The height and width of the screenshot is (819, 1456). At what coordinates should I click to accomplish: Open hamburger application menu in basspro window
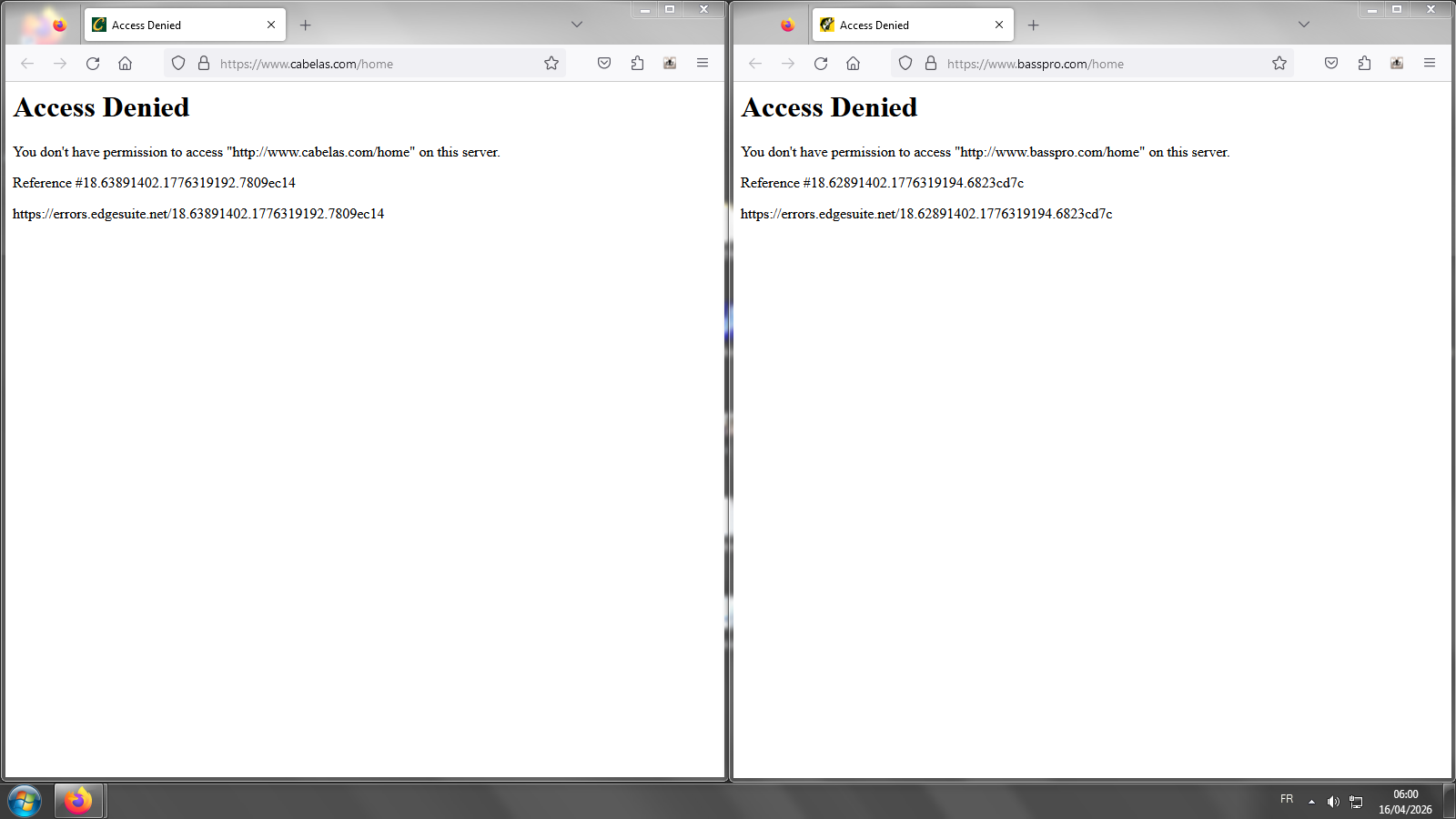[x=1430, y=64]
